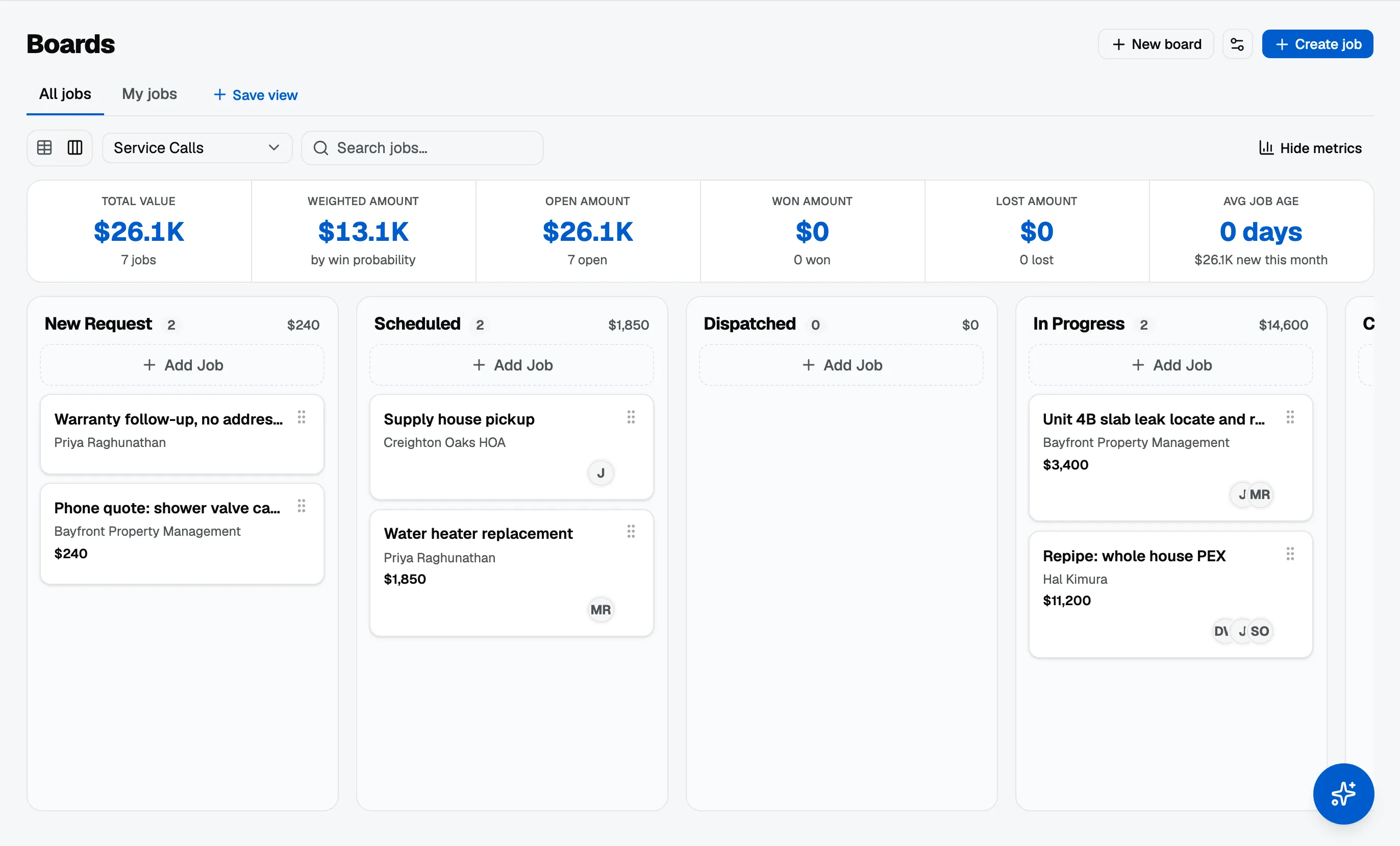Open Water heater replacement job card
This screenshot has height=846, width=1400.
(x=512, y=573)
